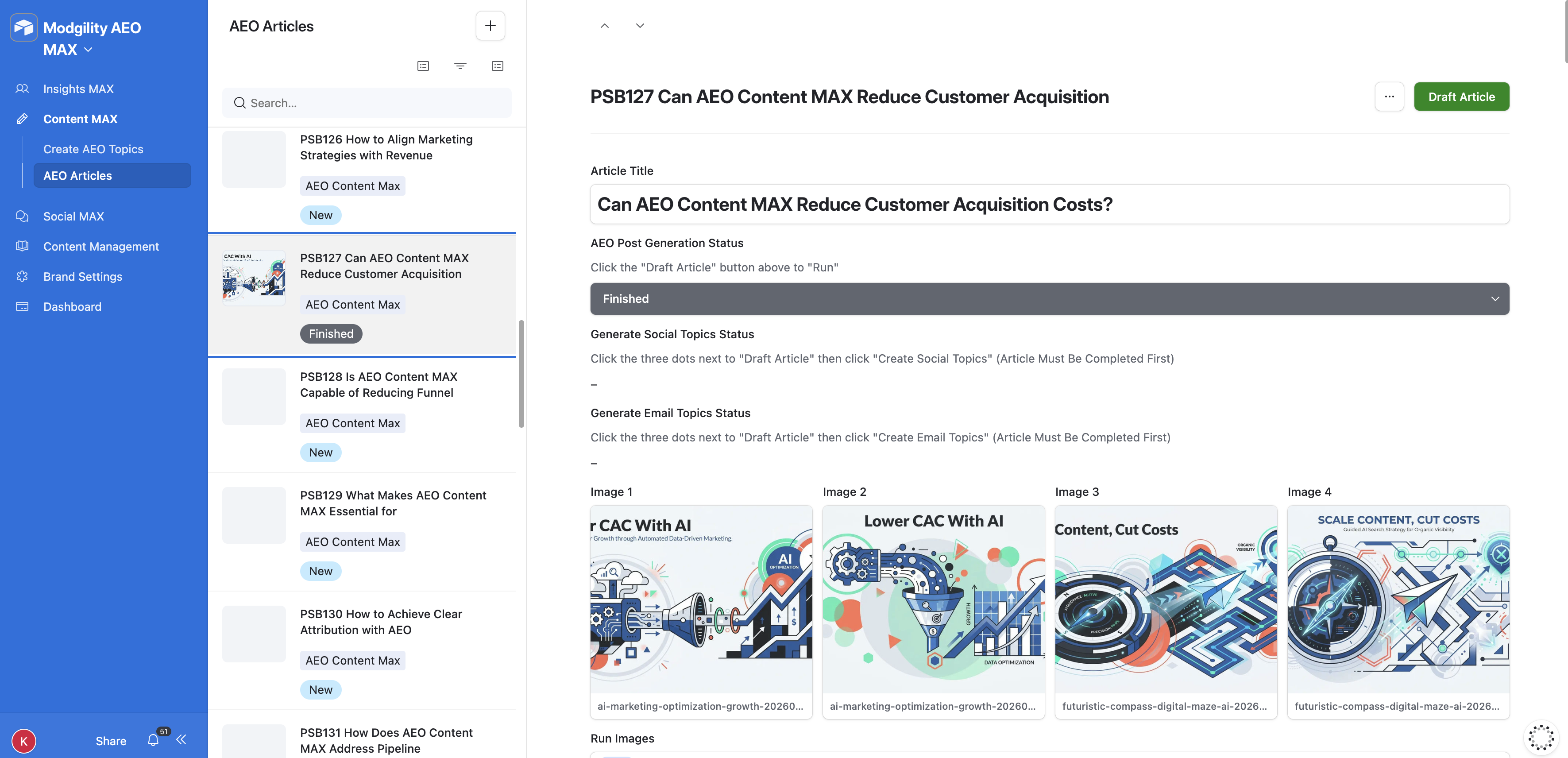Click Generate Email Topics Status empty value
Viewport: 1568px width, 758px height.
(x=594, y=463)
